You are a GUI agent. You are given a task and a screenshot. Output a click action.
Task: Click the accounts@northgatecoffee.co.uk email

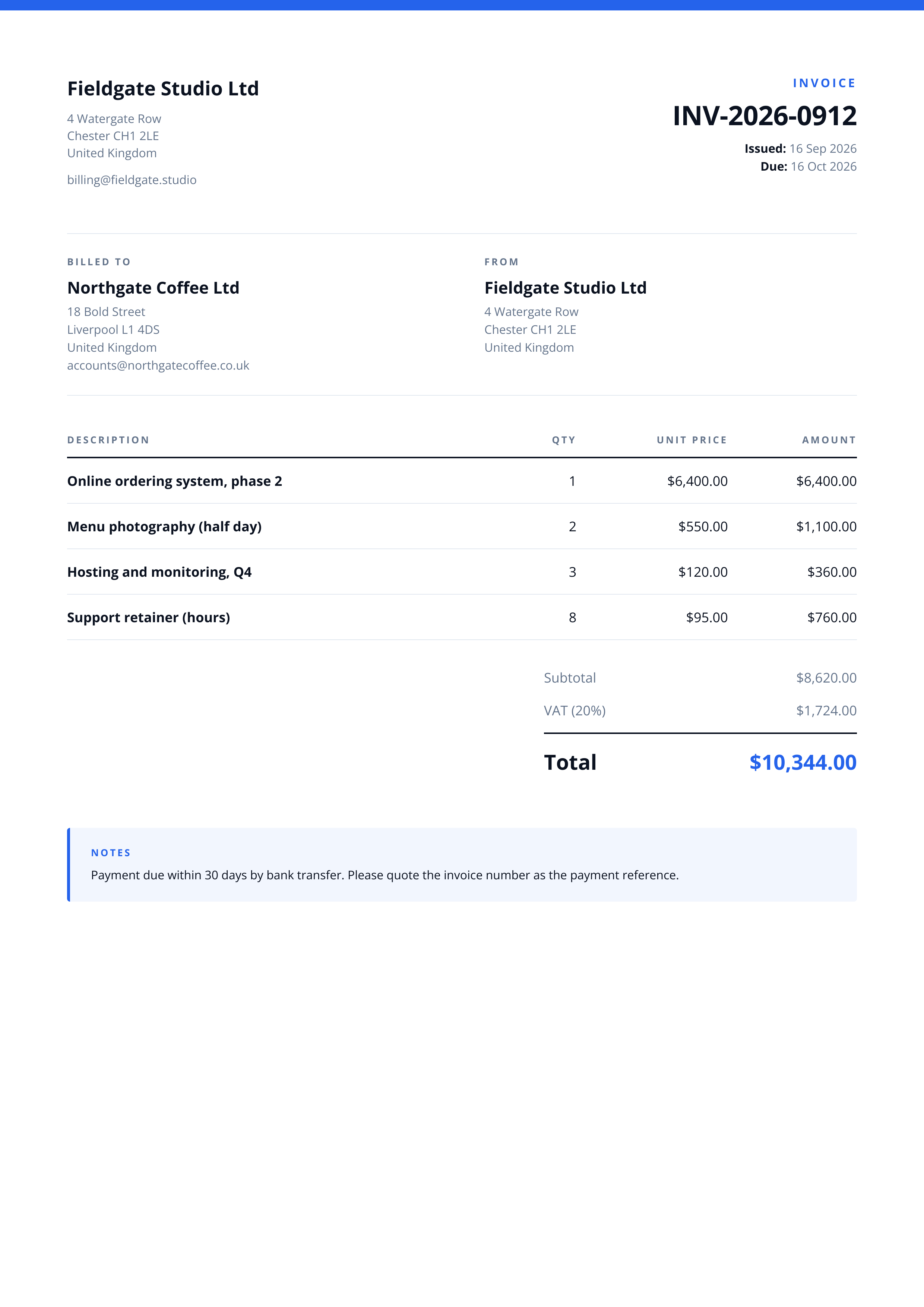(158, 365)
